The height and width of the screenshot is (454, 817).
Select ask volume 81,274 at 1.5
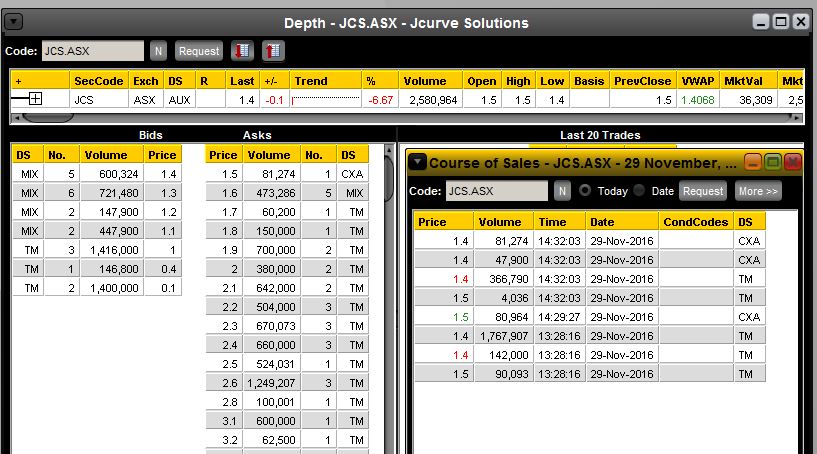tap(276, 174)
